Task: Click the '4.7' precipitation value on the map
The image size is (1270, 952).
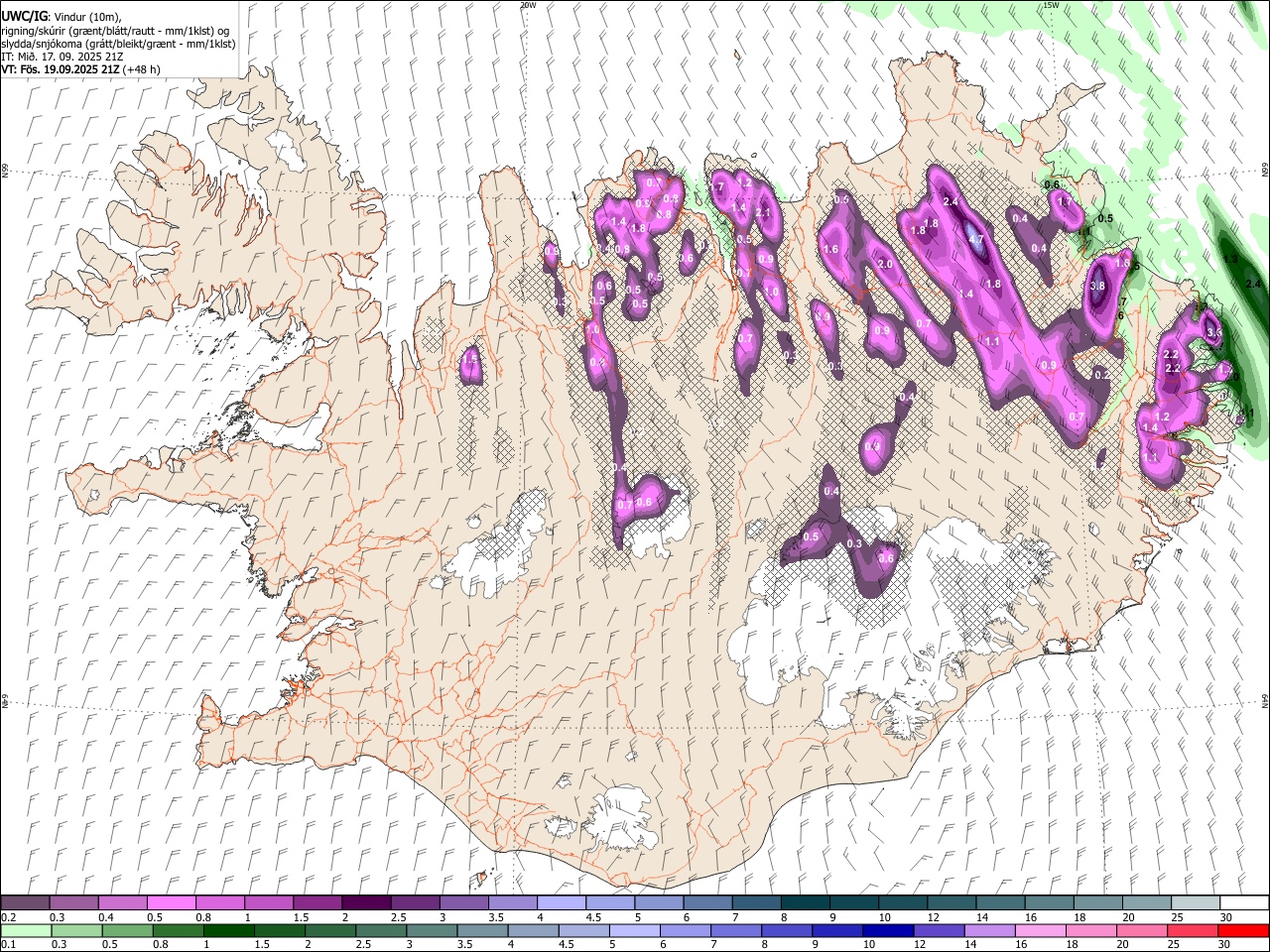Action: pos(975,239)
